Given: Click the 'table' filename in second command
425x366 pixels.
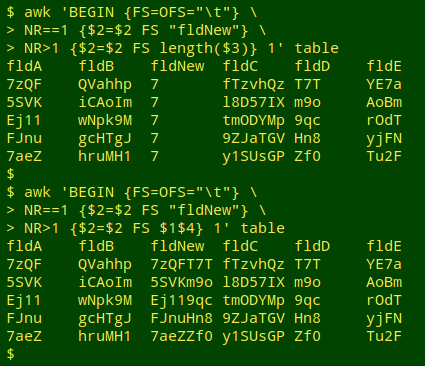Looking at the screenshot, I should tap(263, 228).
